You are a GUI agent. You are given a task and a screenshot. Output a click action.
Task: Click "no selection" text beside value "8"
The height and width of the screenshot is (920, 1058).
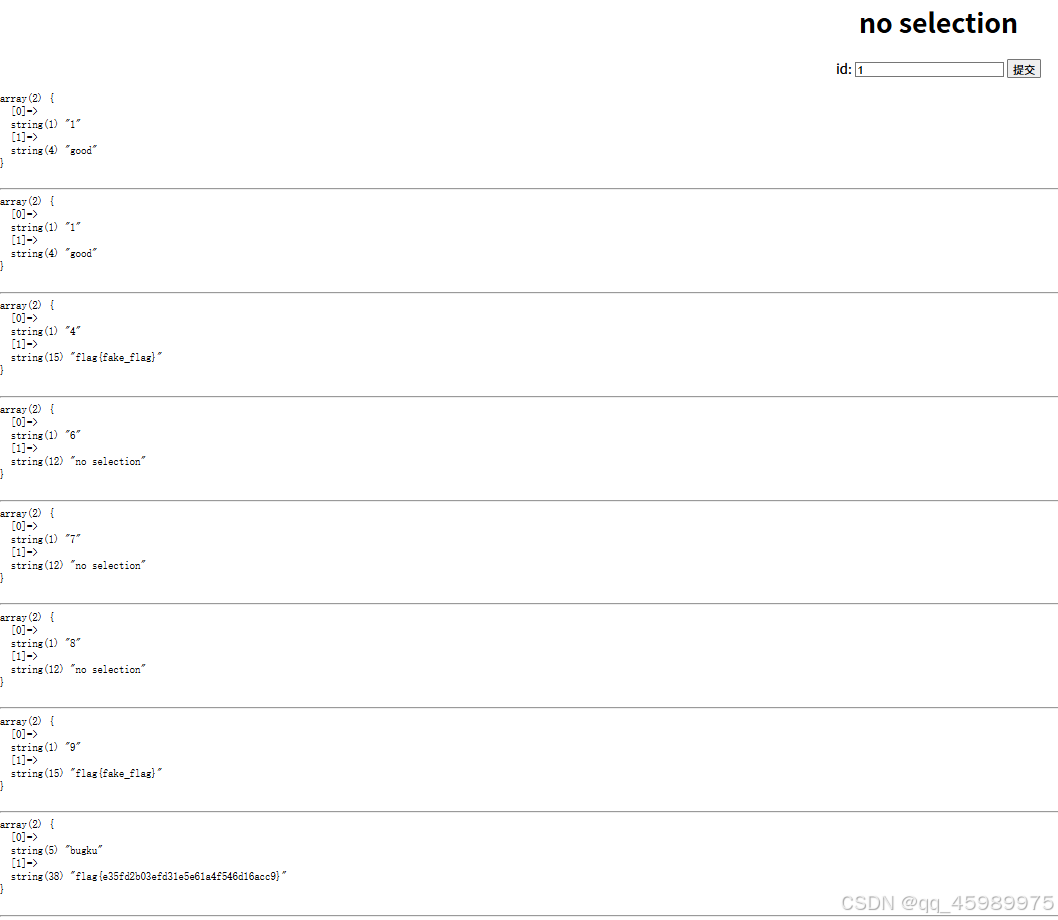click(x=109, y=669)
